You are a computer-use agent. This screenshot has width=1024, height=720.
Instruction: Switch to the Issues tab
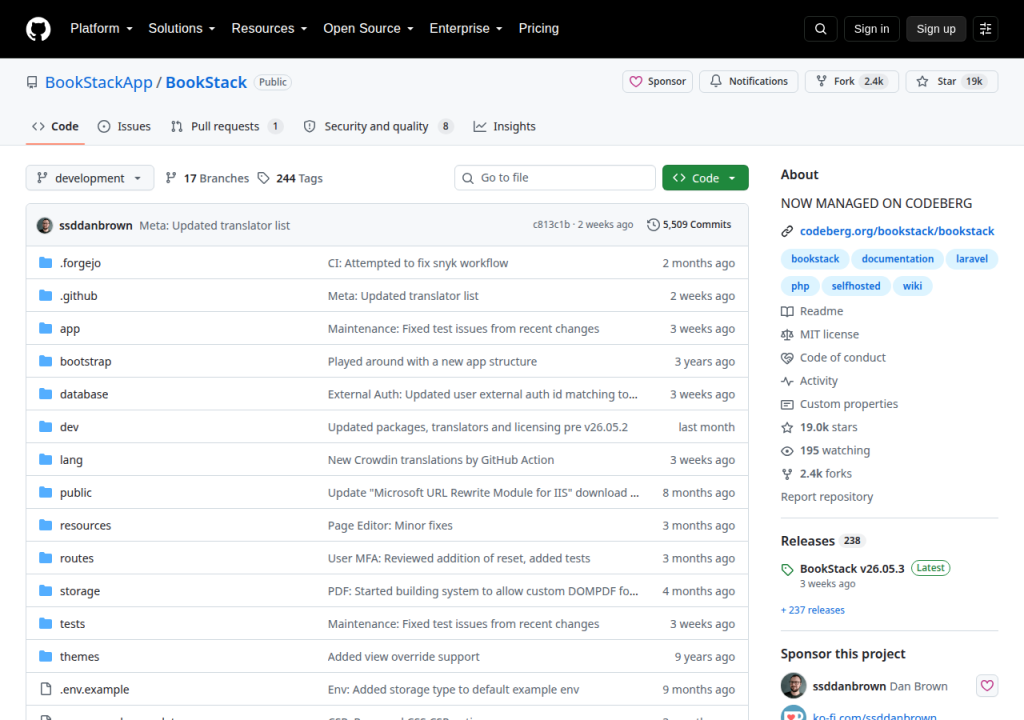pos(124,127)
